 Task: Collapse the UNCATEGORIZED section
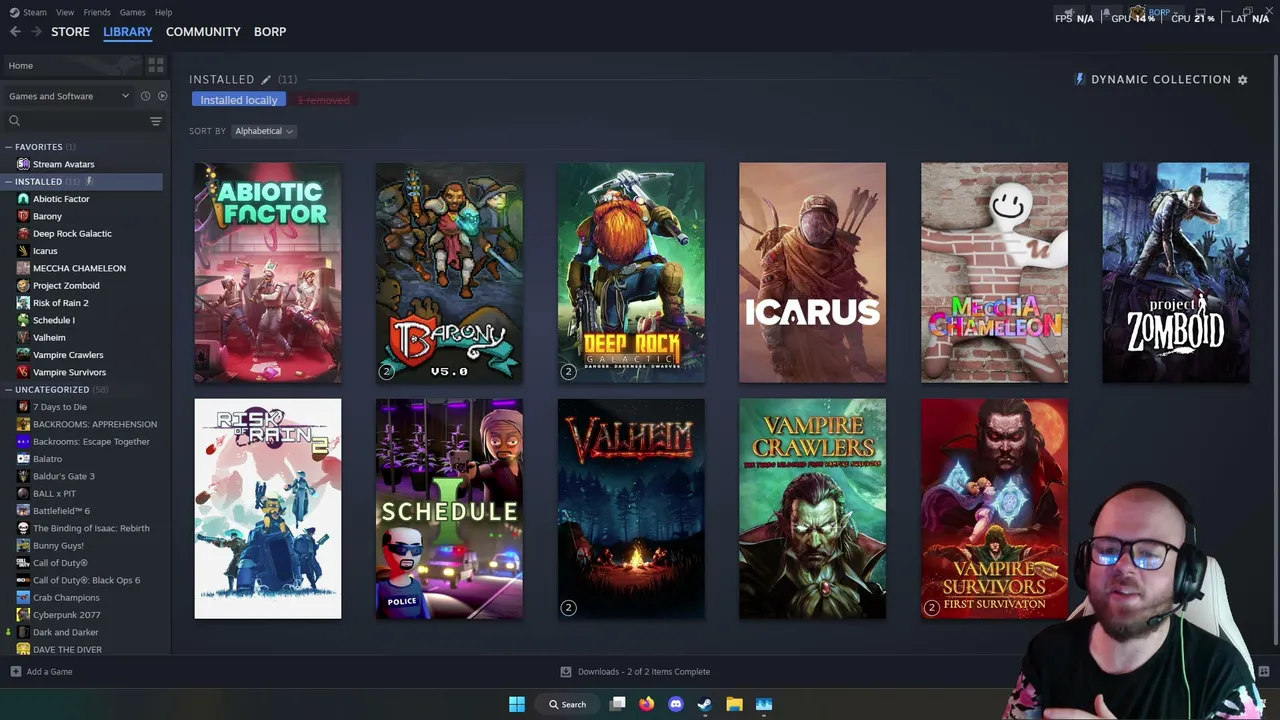coord(8,390)
